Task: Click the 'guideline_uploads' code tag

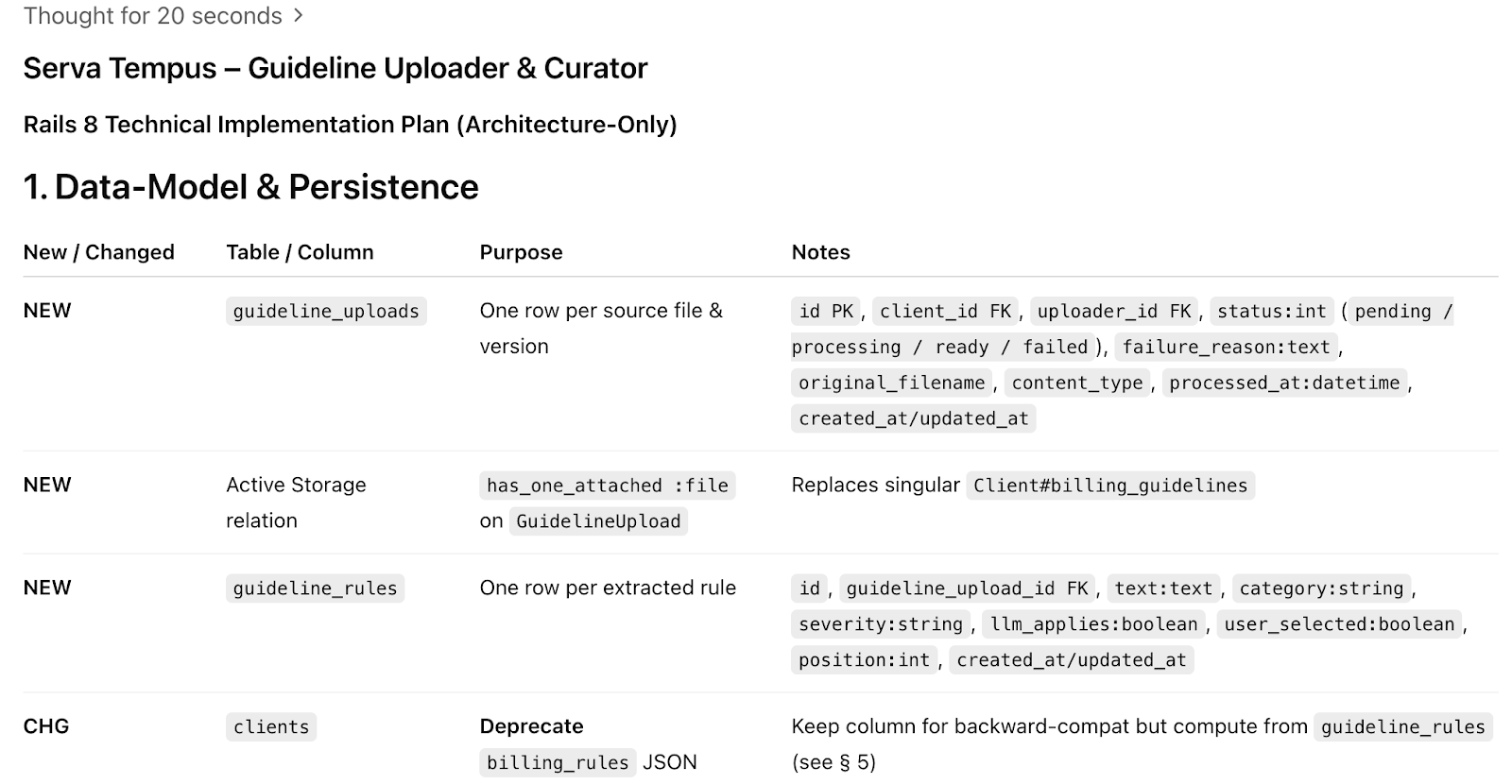Action: pyautogui.click(x=326, y=311)
